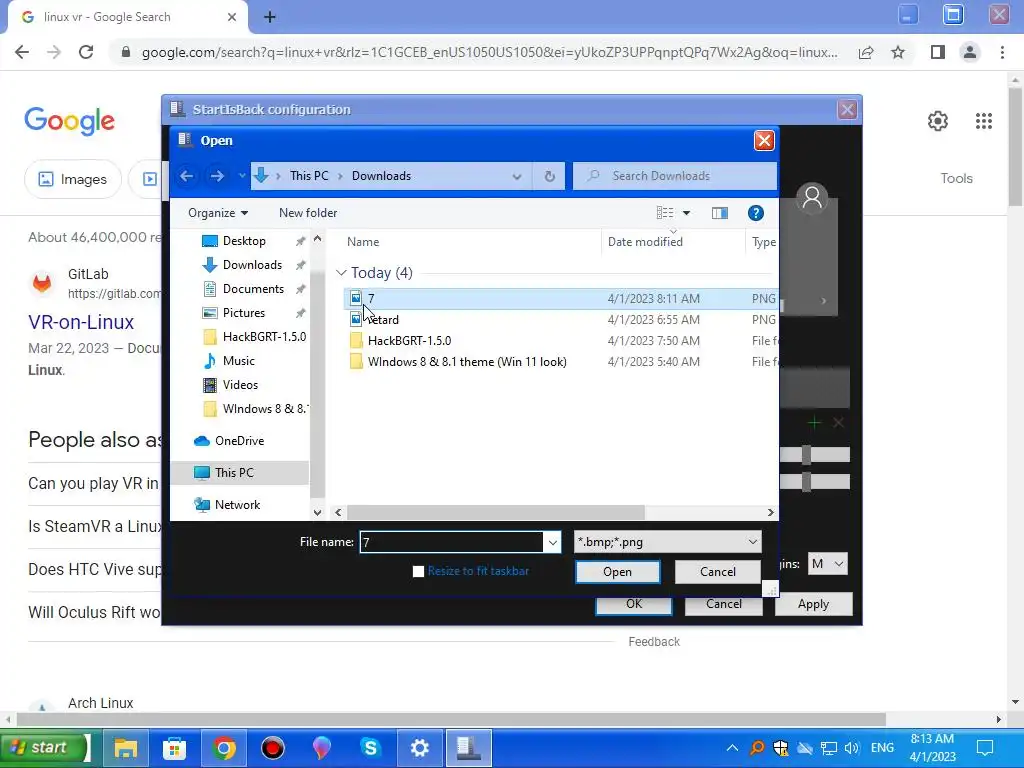Image resolution: width=1024 pixels, height=768 pixels.
Task: Click This PC in the address breadcrumb
Action: coord(309,176)
